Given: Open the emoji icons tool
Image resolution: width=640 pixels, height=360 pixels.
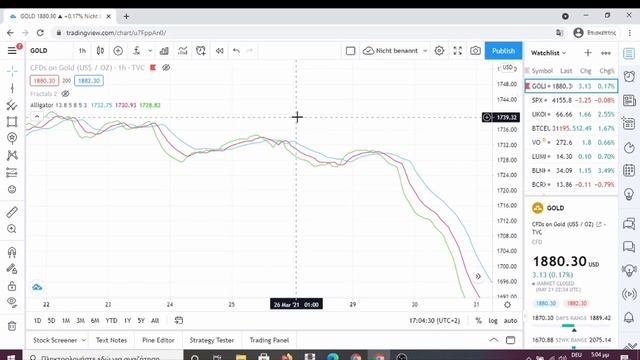Looking at the screenshot, I should pos(12,189).
